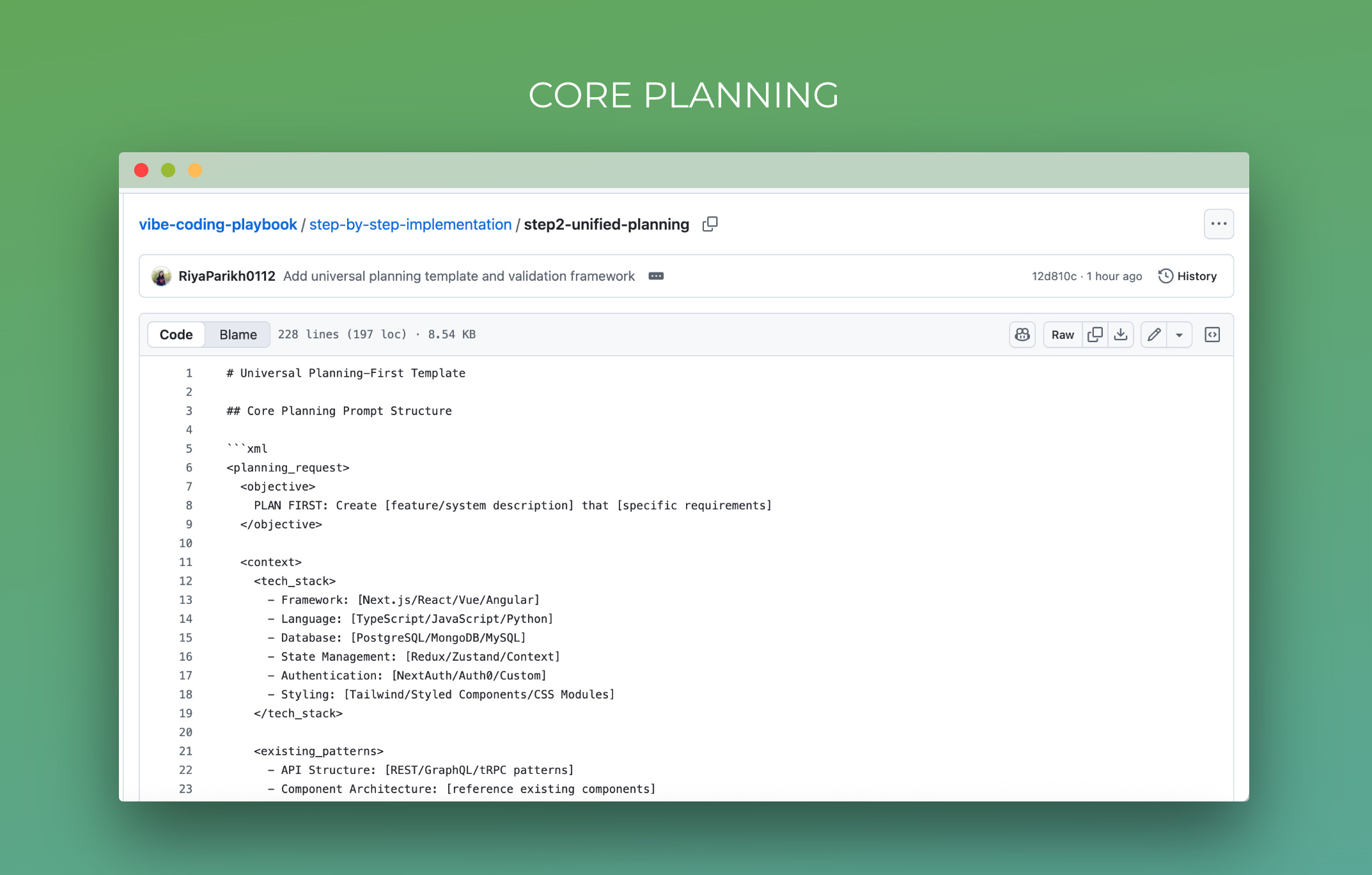
Task: Click RiyaParikh0112 avatar image
Action: click(x=161, y=276)
